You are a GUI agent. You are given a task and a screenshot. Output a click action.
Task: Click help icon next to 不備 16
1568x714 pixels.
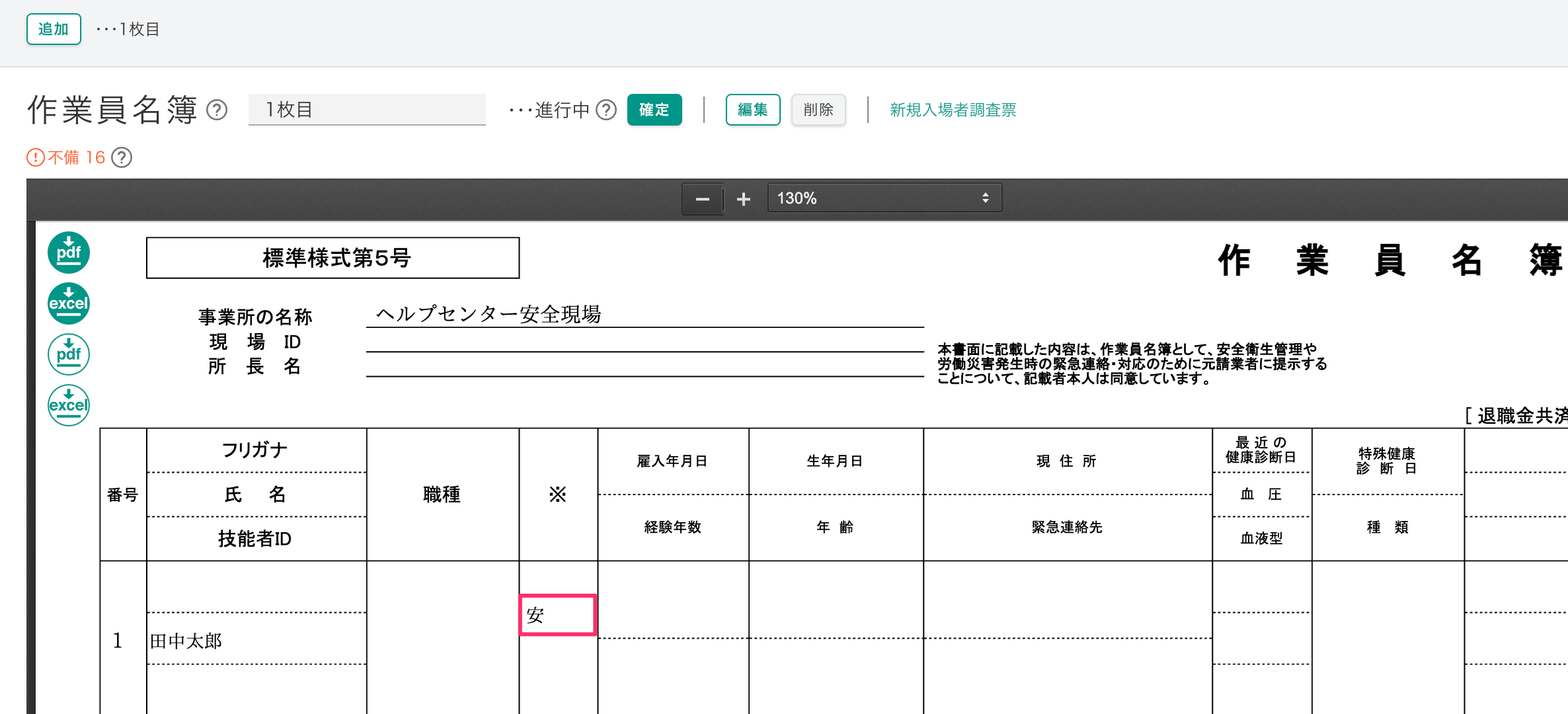[x=122, y=157]
